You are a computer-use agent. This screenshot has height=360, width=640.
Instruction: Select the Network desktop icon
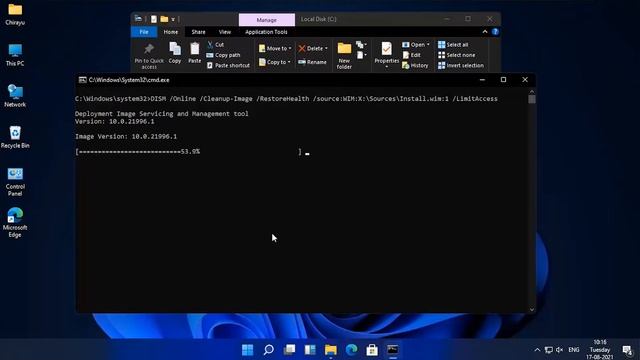click(15, 96)
